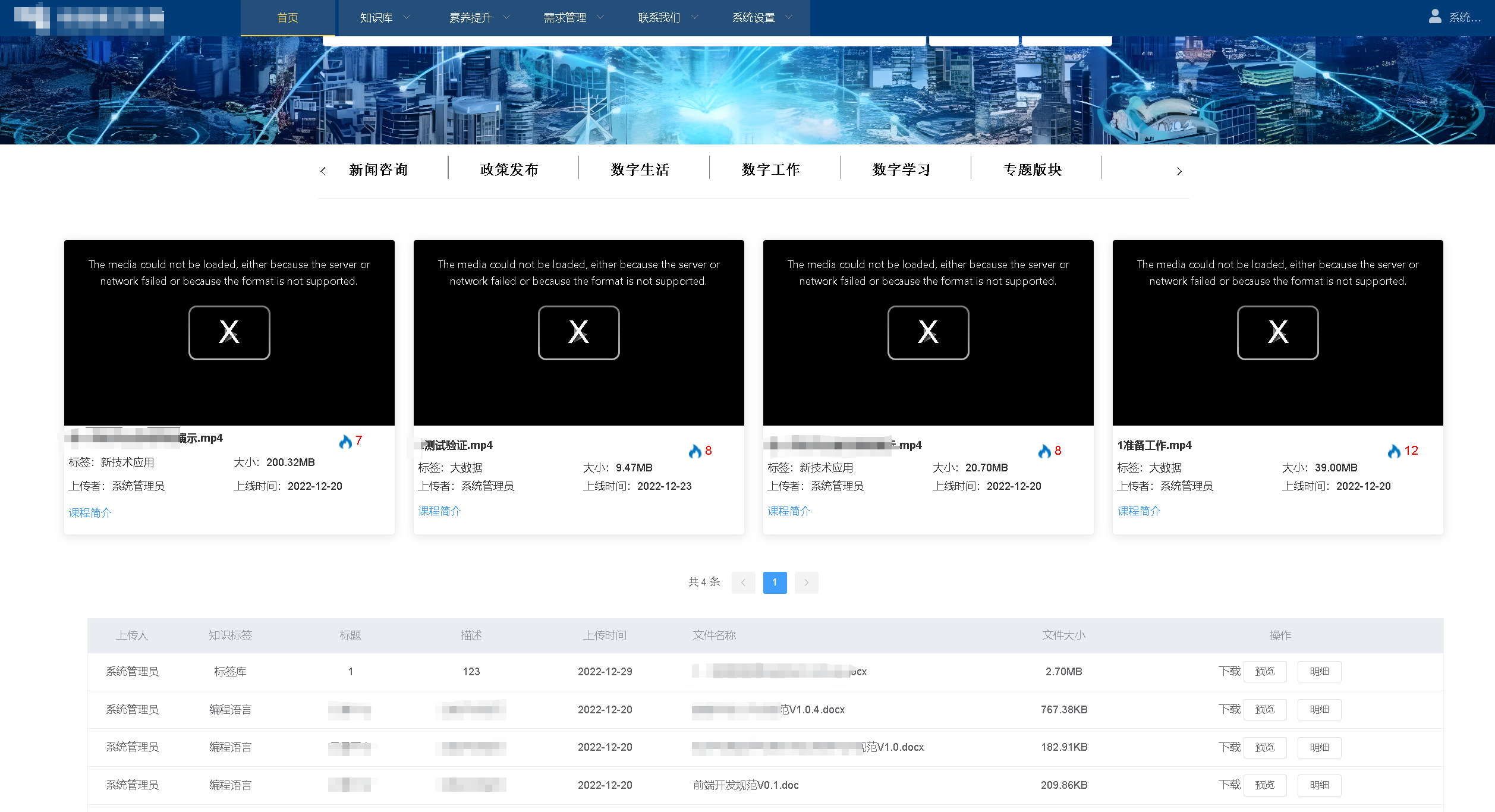View 明细 of the 767.38KB file
The width and height of the screenshot is (1495, 812).
[x=1320, y=710]
